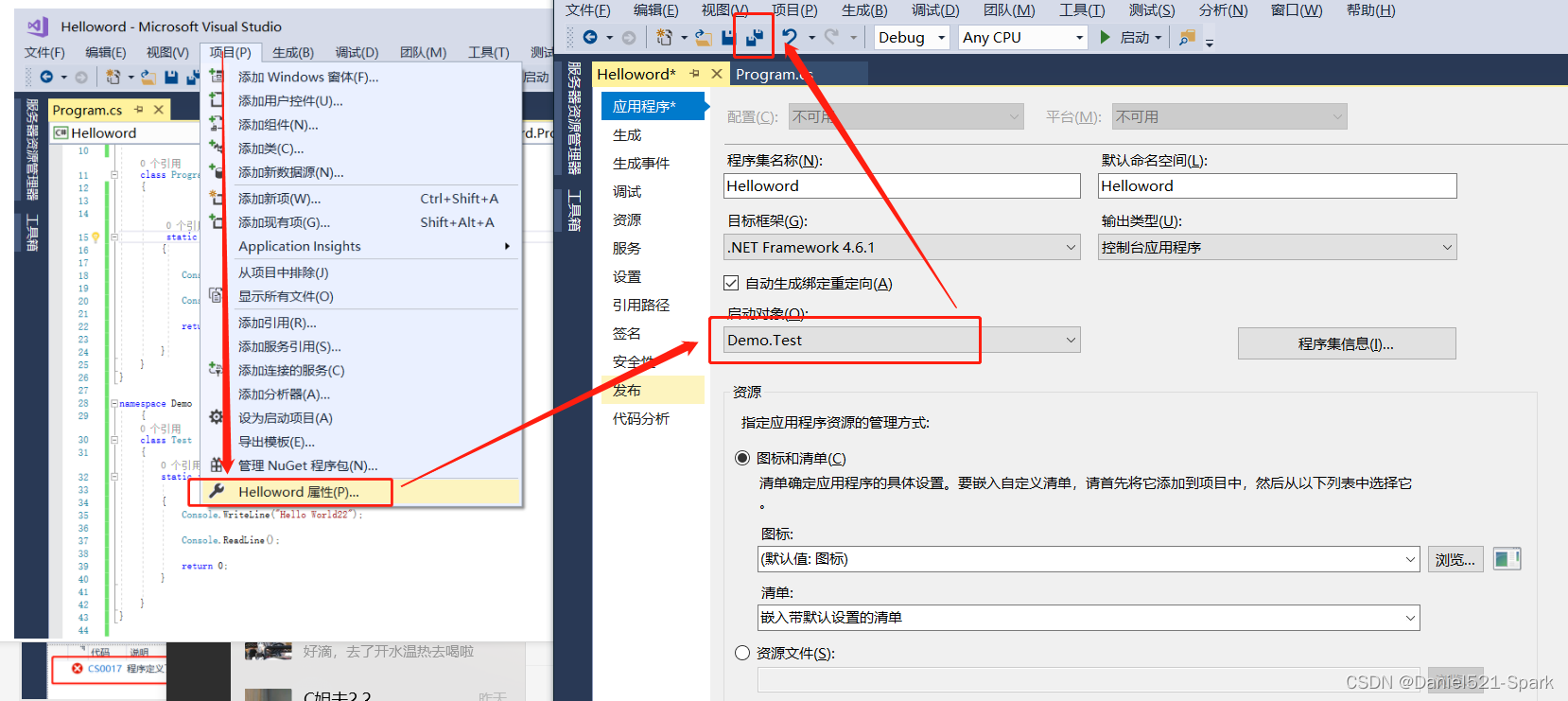Image resolution: width=1568 pixels, height=701 pixels.
Task: Click C# Helloword project icon in navigation bar
Action: tap(61, 133)
